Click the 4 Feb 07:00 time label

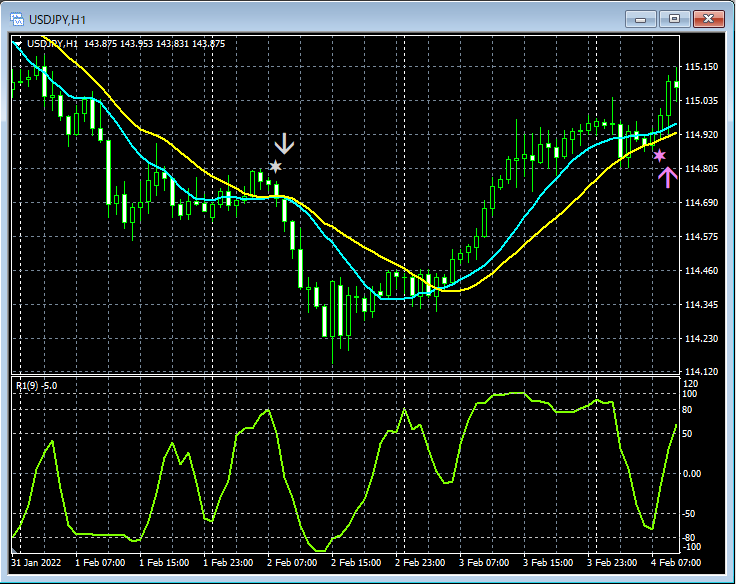[675, 563]
